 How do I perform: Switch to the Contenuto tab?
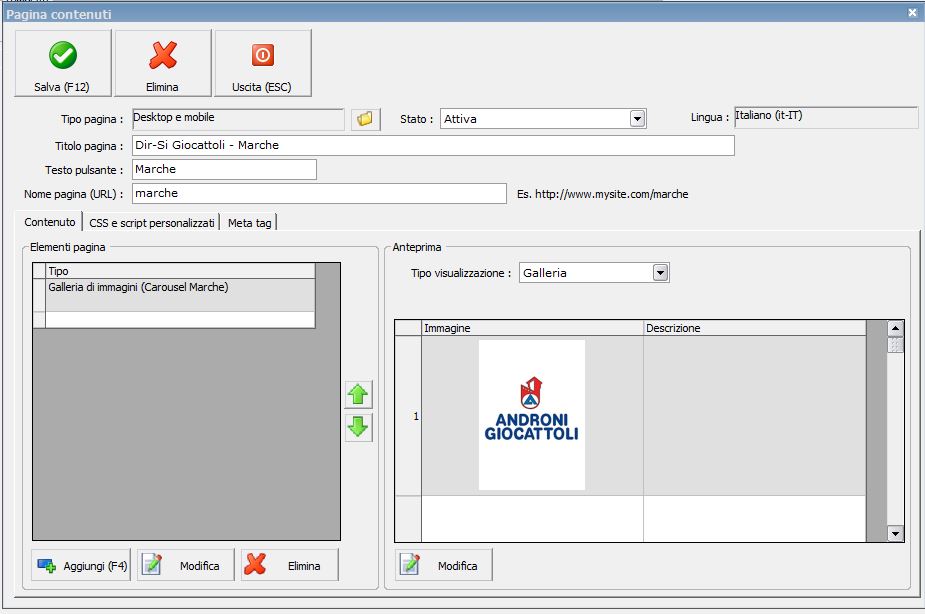coord(50,222)
